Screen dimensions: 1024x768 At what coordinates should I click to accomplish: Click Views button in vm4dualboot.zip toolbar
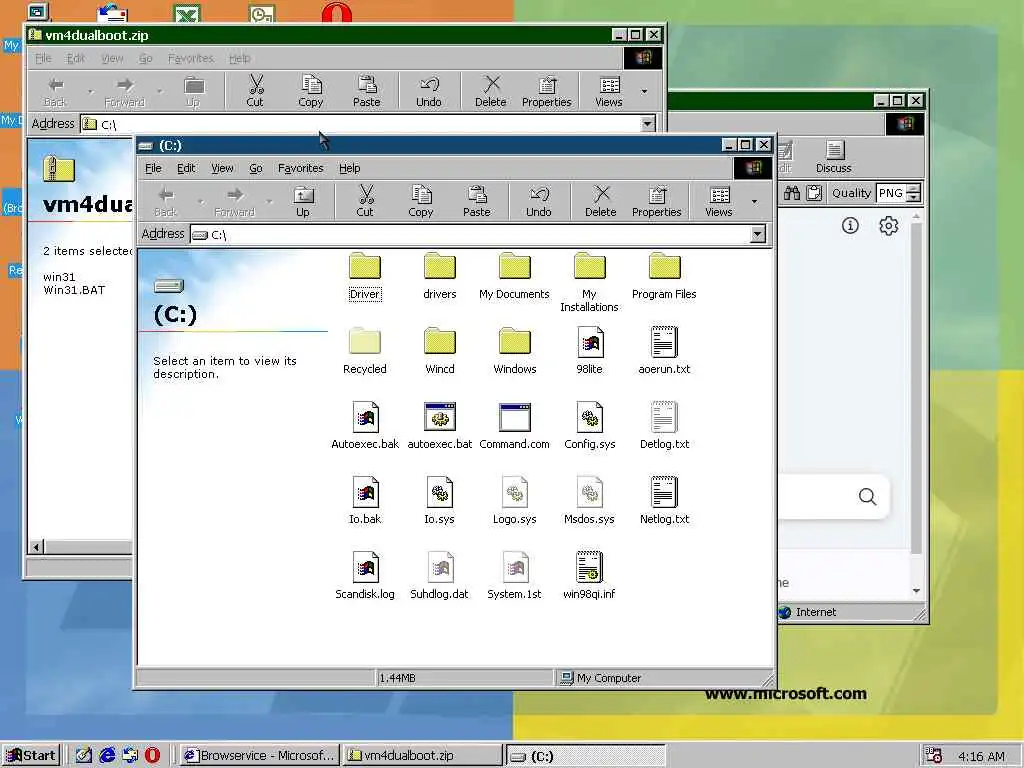[x=609, y=91]
